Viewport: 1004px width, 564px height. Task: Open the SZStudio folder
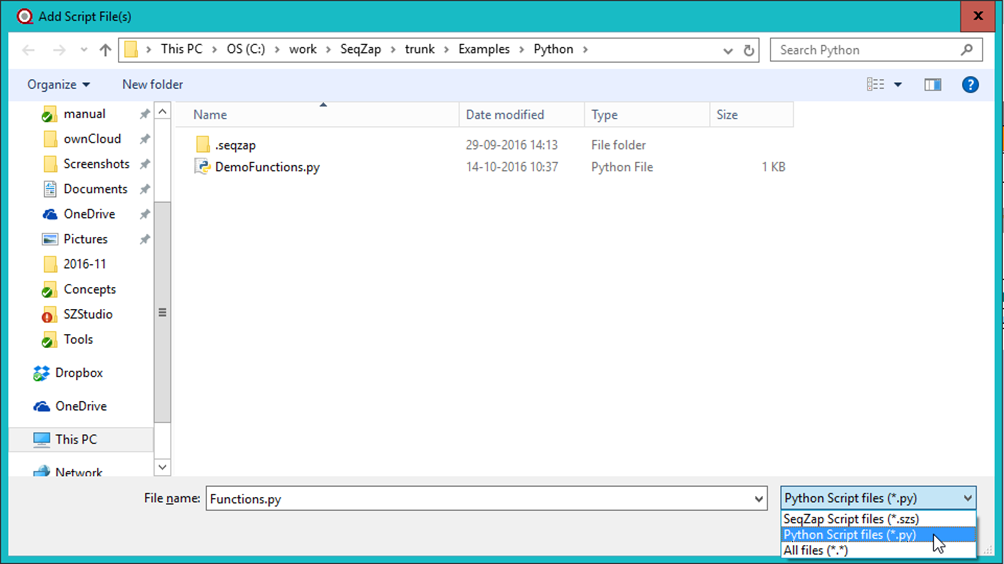pyautogui.click(x=88, y=314)
